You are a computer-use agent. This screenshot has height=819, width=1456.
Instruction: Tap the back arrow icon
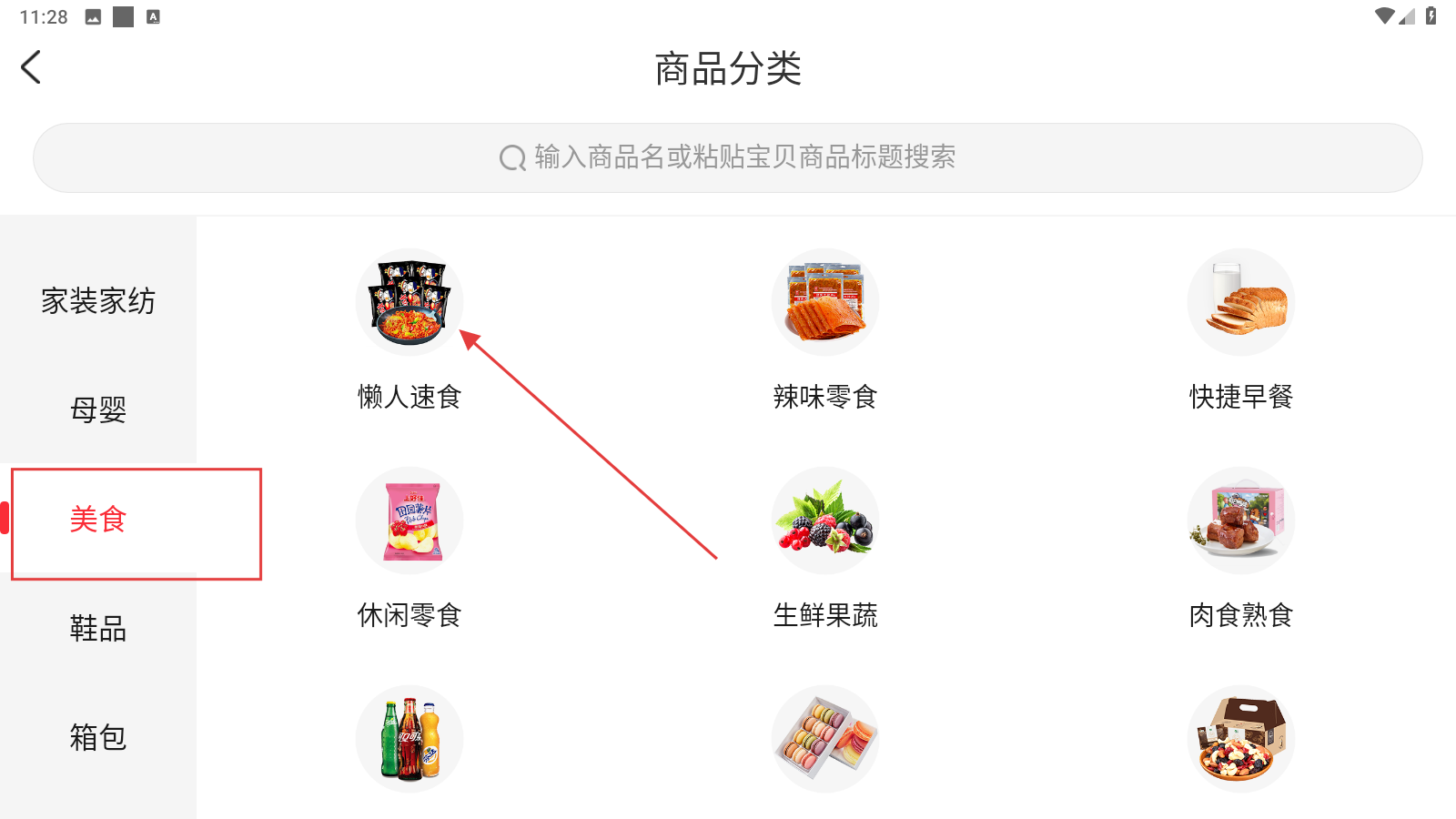(31, 67)
